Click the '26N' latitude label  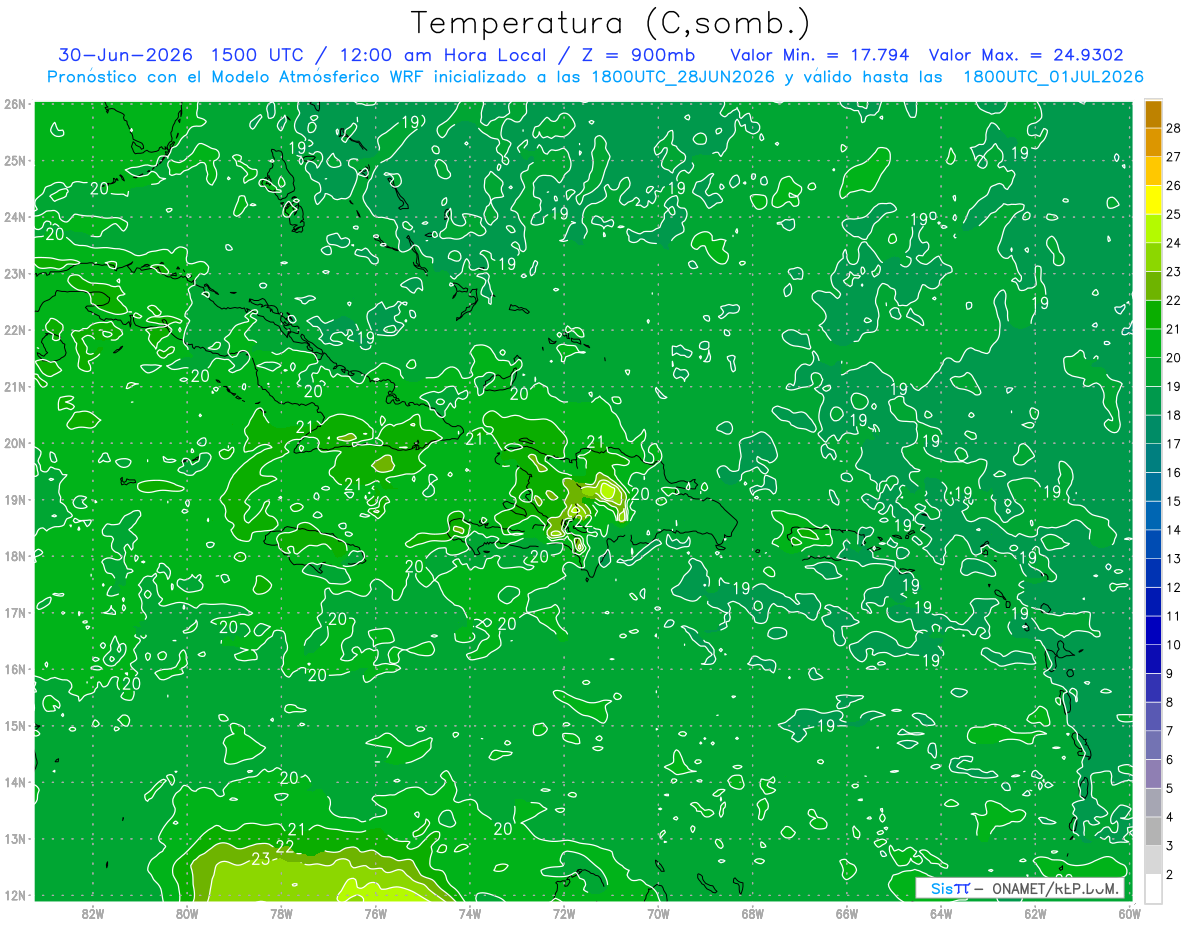coord(15,104)
